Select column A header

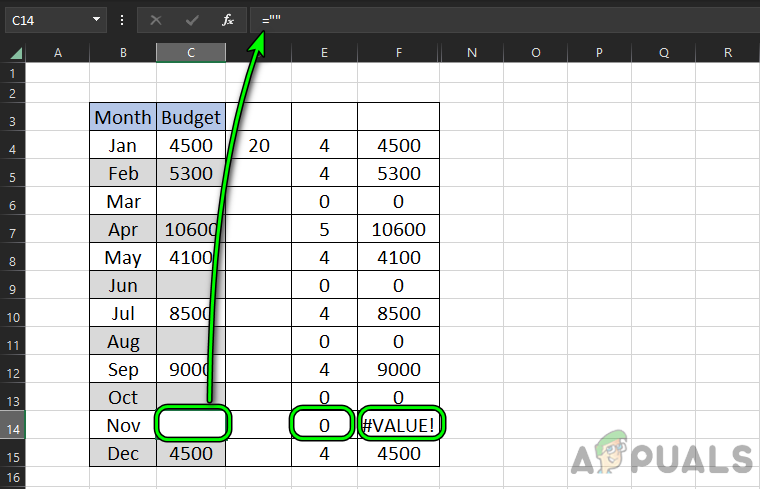coord(58,53)
